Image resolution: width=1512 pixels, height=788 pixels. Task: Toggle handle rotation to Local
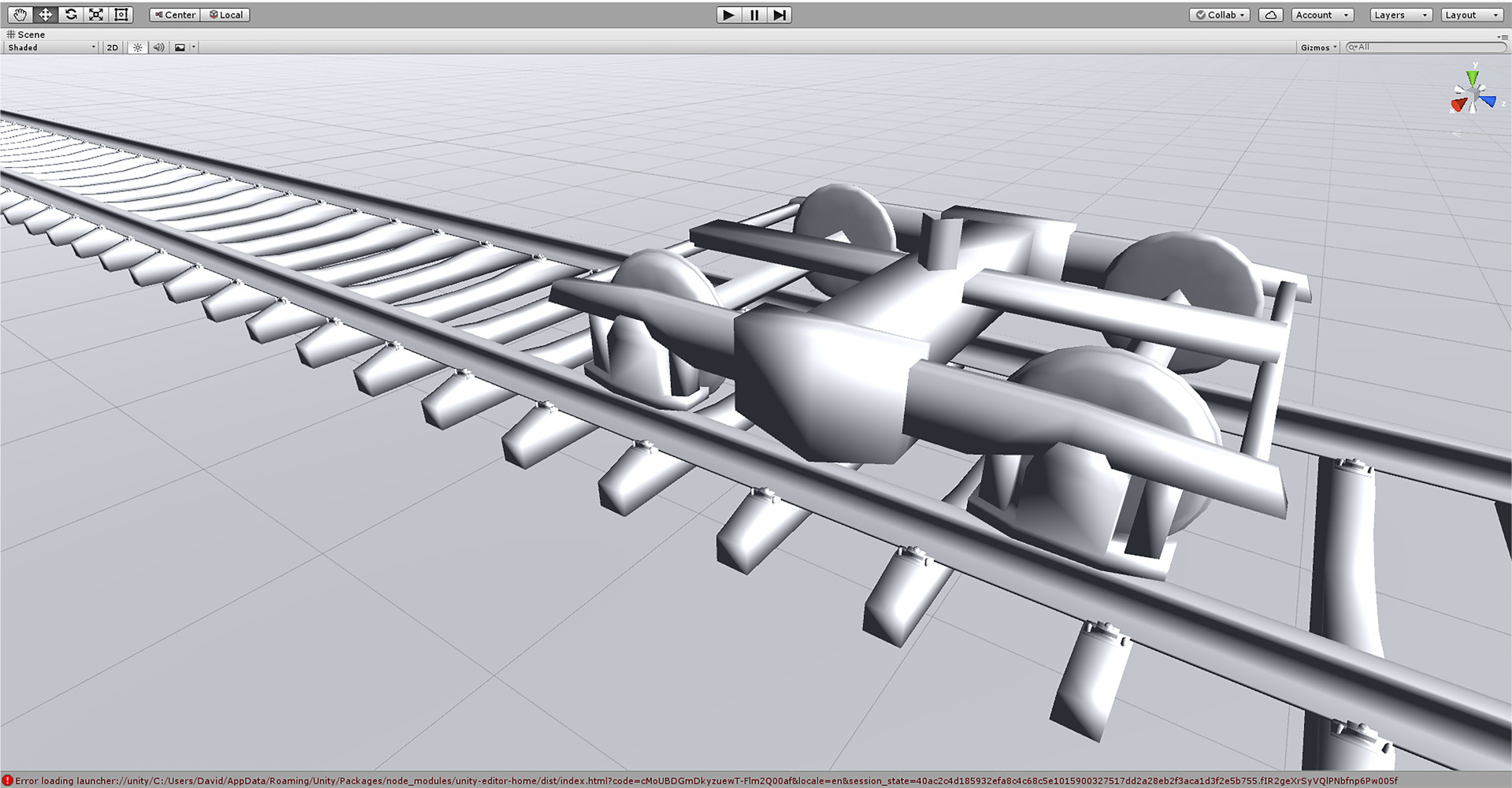click(226, 14)
